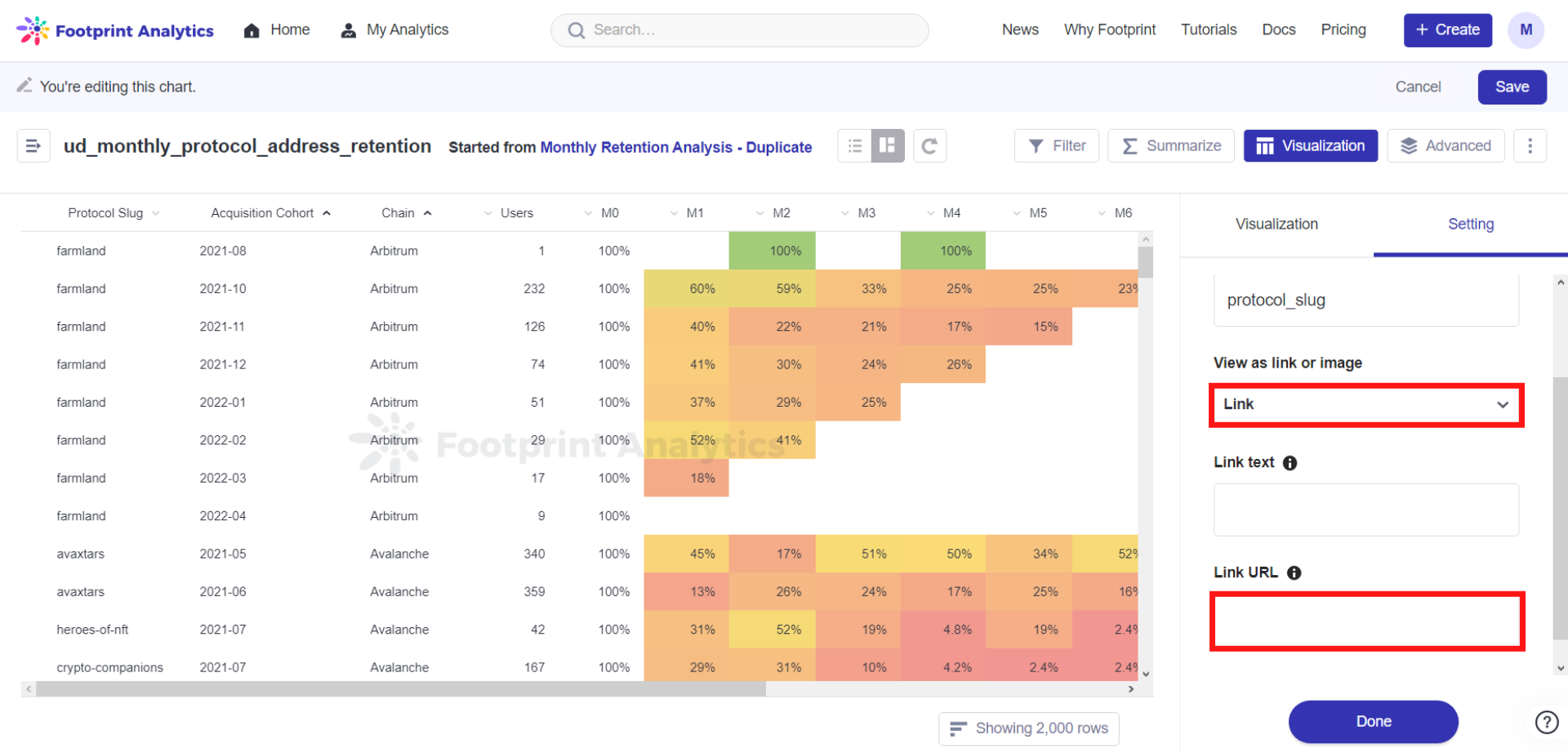1568x753 pixels.
Task: Open Pricing page
Action: click(x=1343, y=30)
